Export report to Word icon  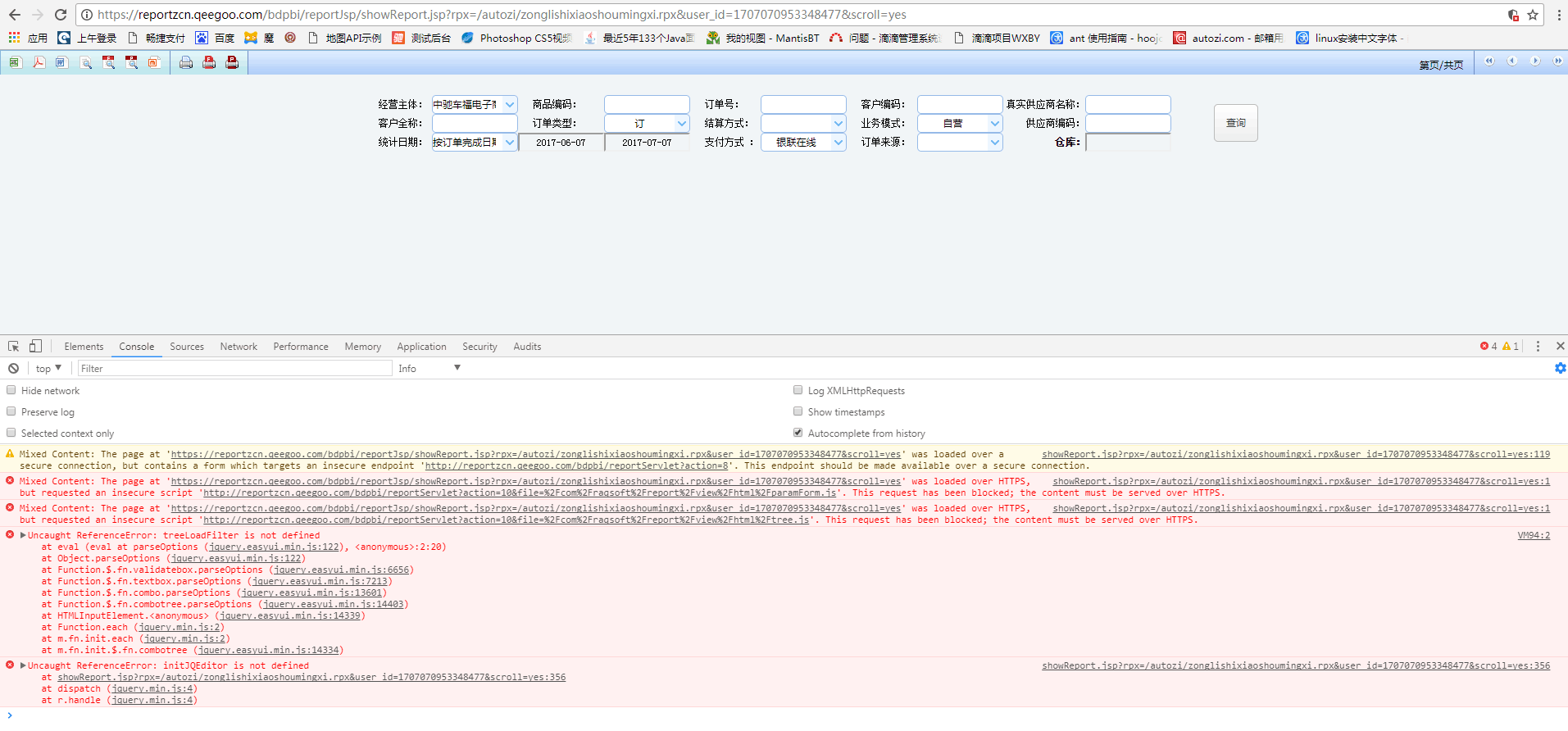pos(61,62)
